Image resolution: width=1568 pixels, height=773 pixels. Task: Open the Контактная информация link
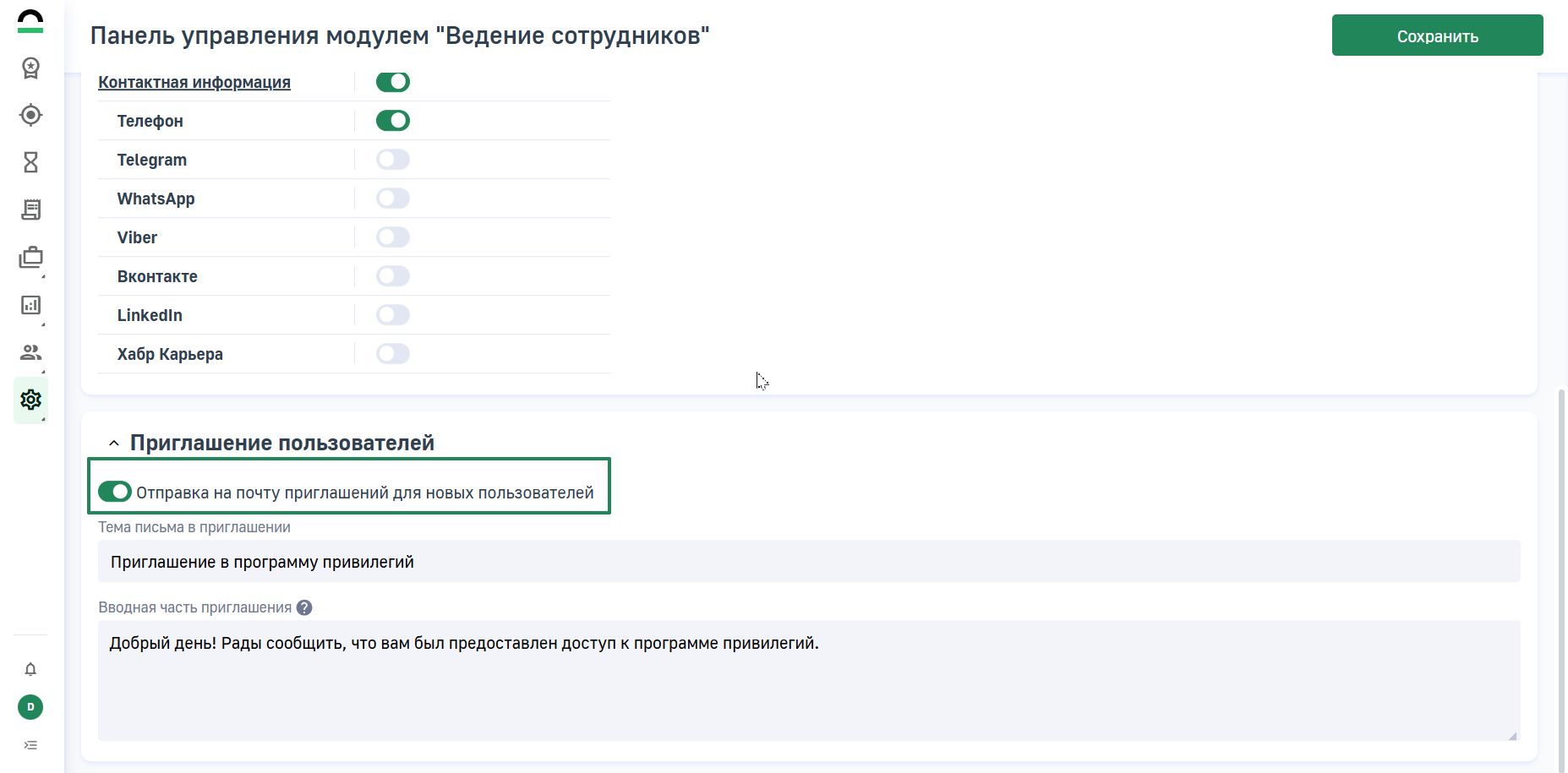point(194,82)
